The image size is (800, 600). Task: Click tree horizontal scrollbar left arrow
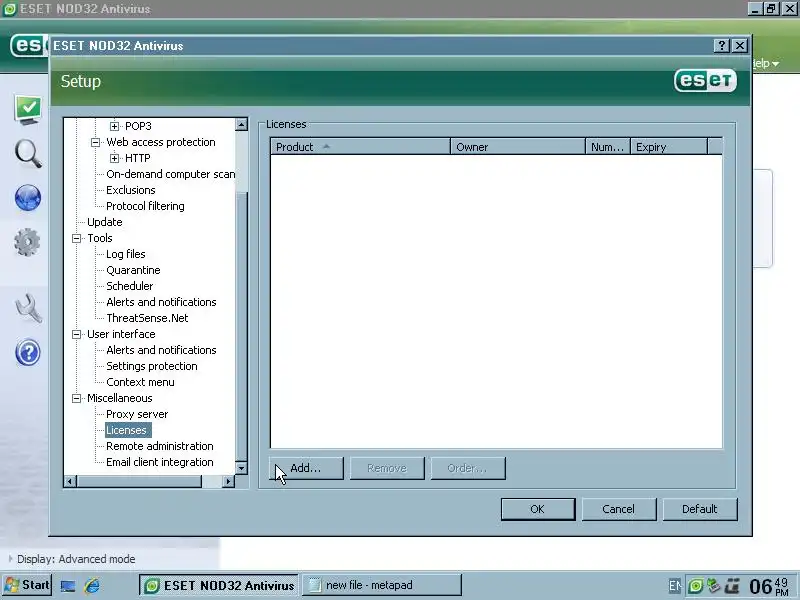click(x=70, y=481)
